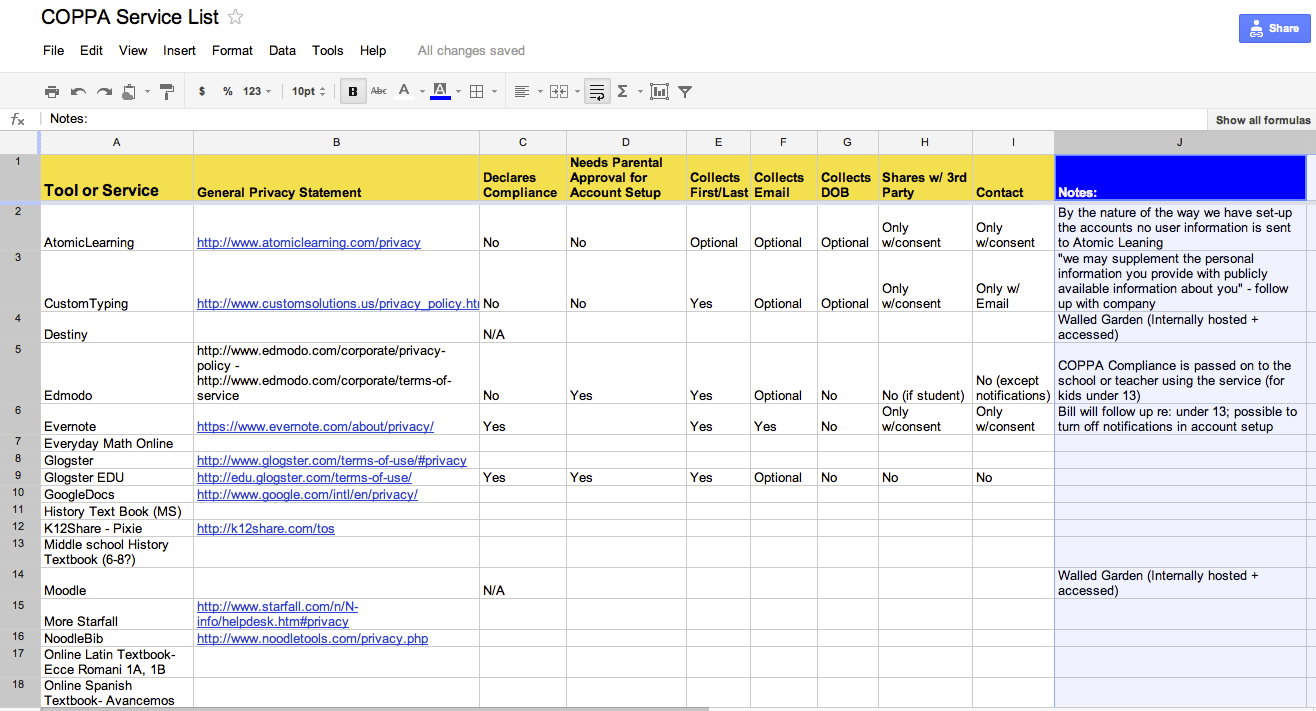Screen dimensions: 1316x711
Task: Apply currency dollar format
Action: (202, 91)
